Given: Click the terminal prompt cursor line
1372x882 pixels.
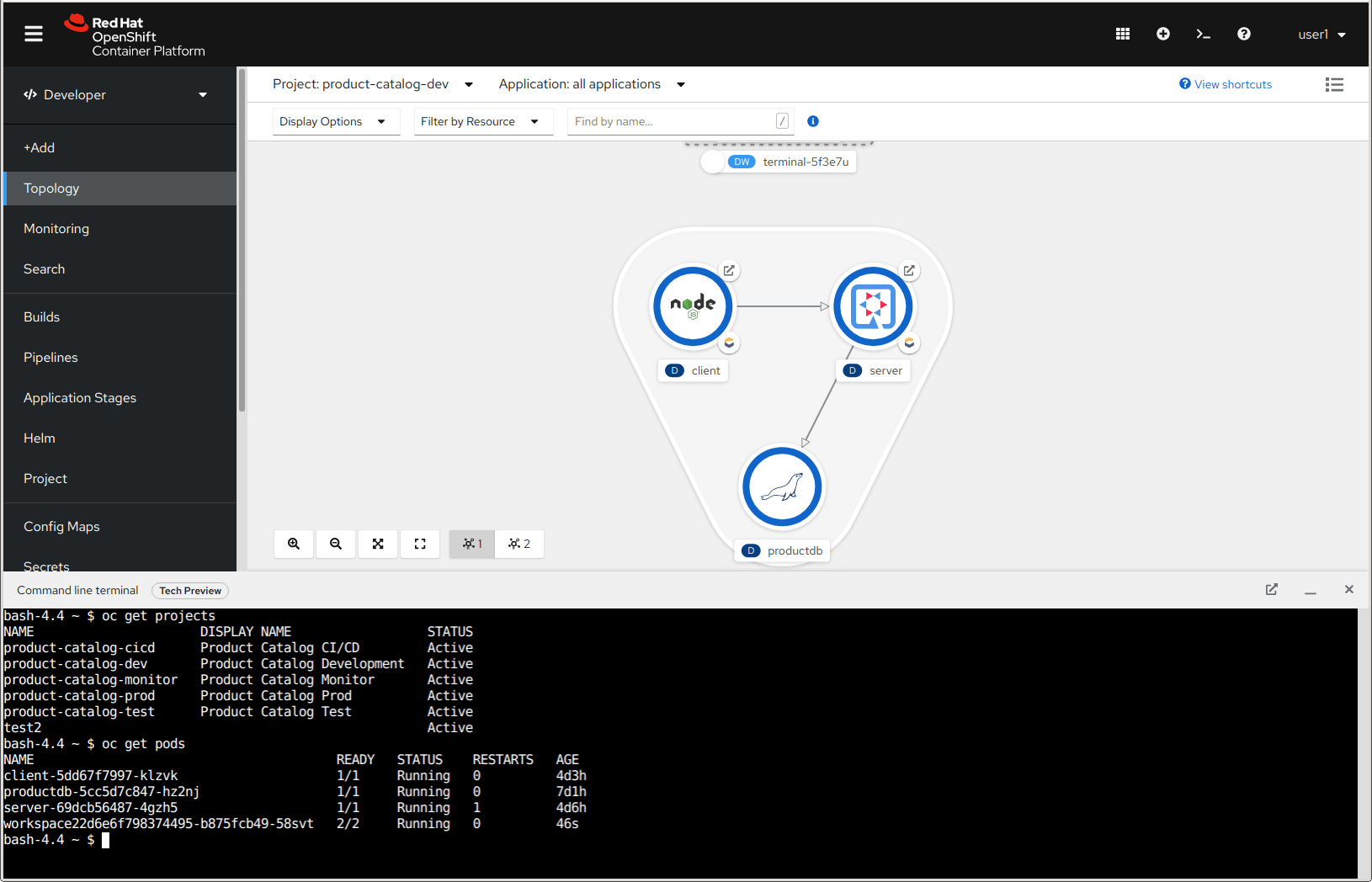Looking at the screenshot, I should [x=56, y=840].
